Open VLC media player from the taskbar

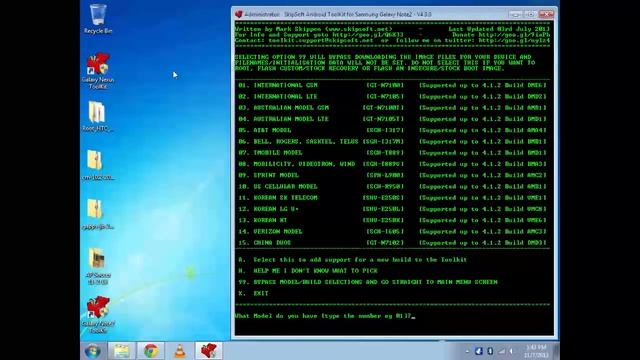(x=180, y=351)
